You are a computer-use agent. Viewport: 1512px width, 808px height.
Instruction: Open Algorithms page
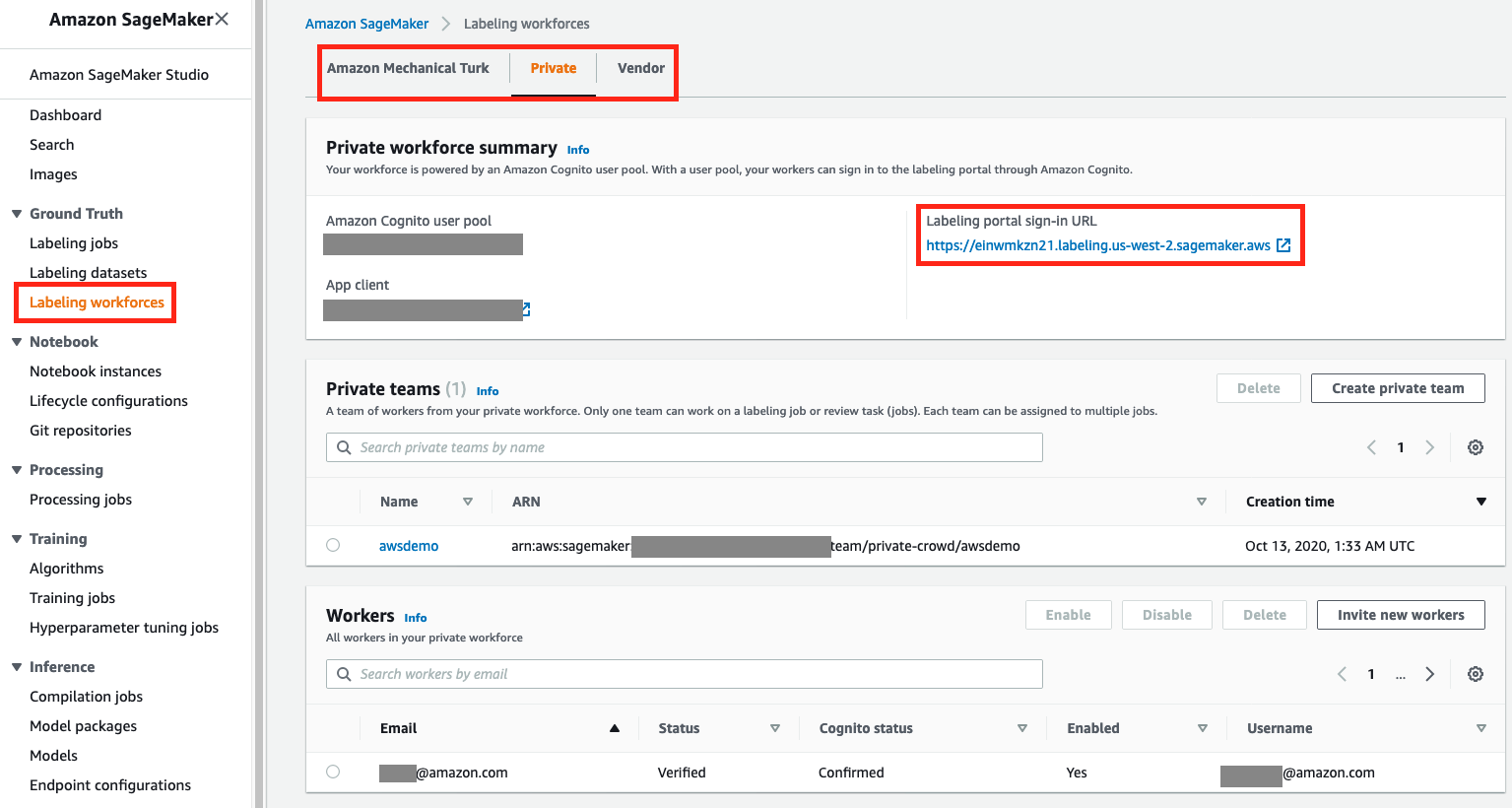click(66, 569)
